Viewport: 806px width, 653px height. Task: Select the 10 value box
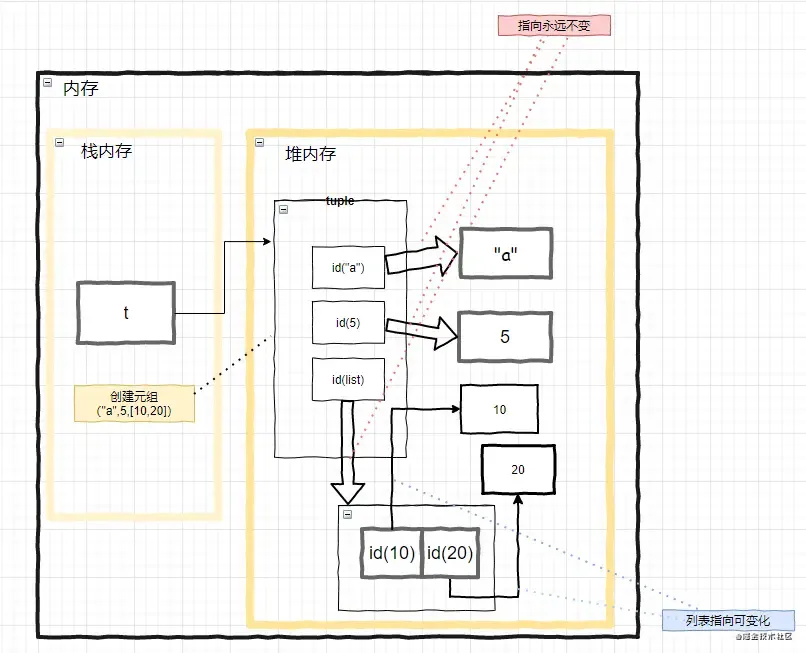pyautogui.click(x=498, y=410)
